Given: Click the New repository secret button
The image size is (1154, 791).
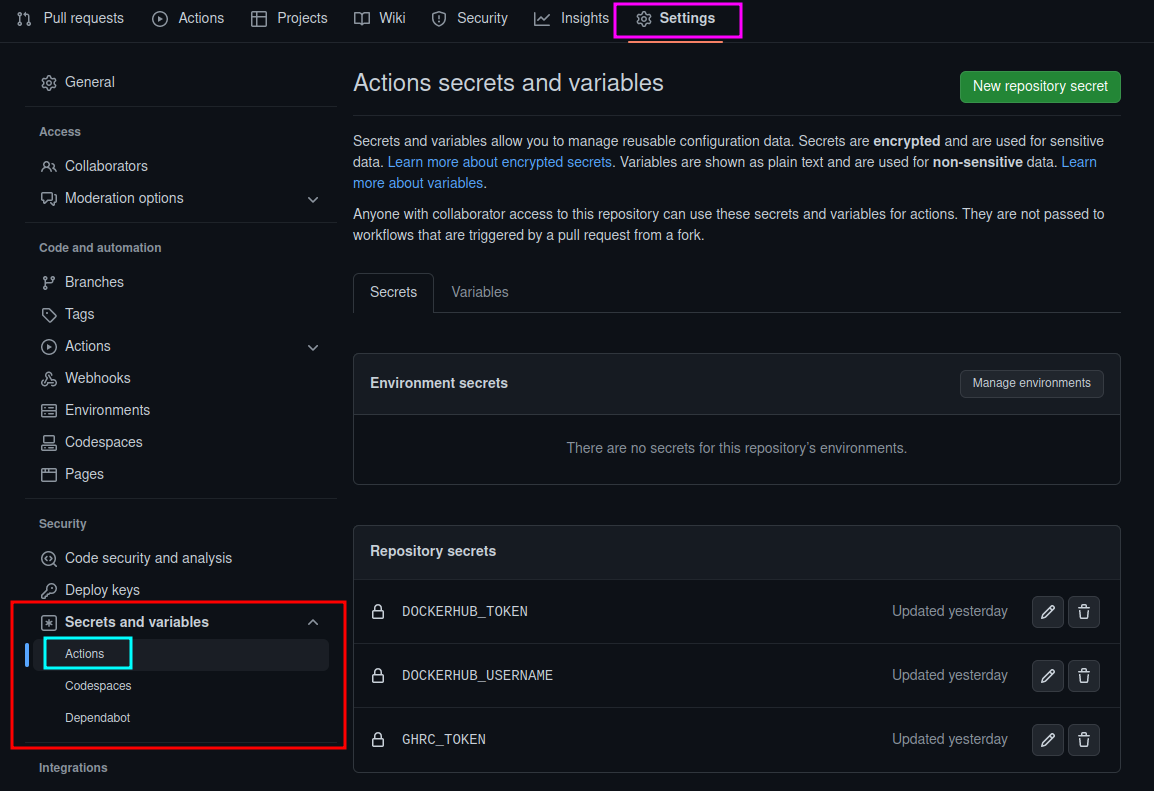Looking at the screenshot, I should (x=1040, y=86).
